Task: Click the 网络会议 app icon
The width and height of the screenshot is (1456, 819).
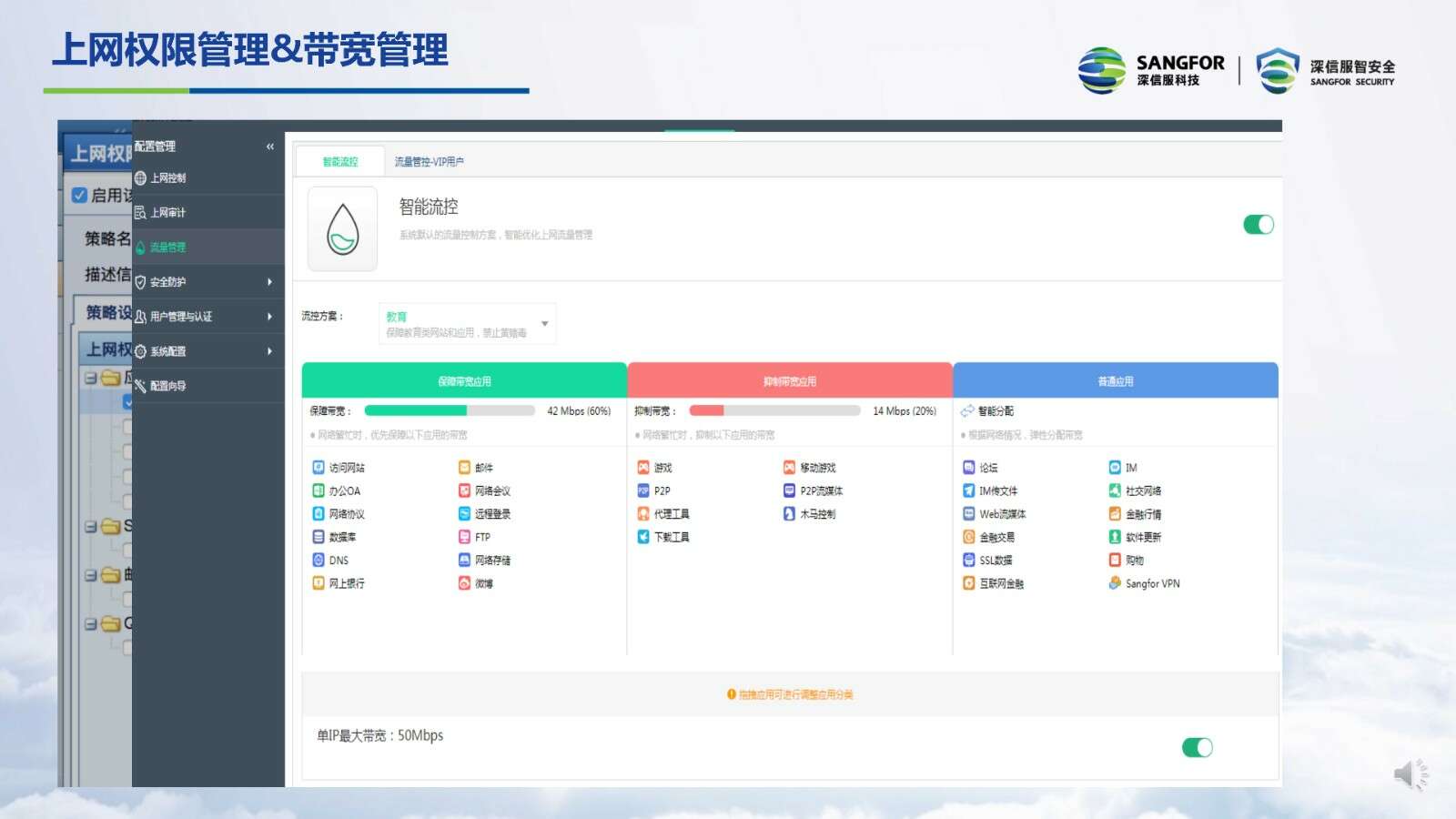Action: (x=464, y=490)
